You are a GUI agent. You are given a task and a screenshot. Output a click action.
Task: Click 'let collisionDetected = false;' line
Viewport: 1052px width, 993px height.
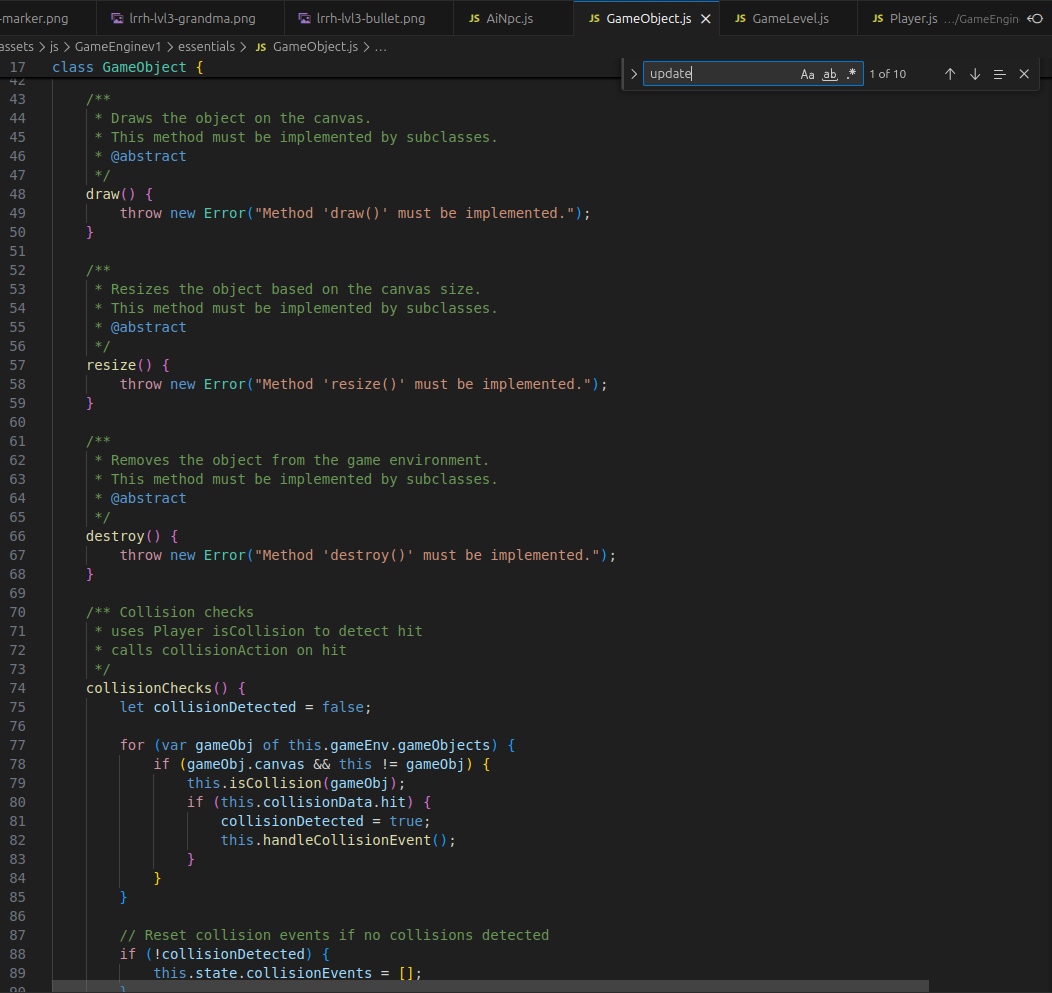(x=246, y=707)
